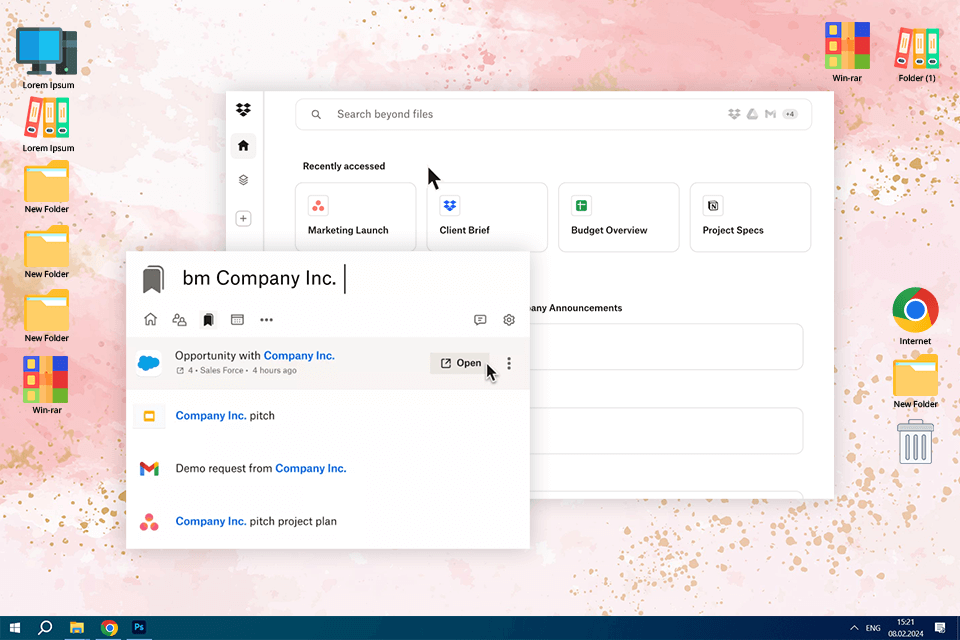Click the Gmail filter icon in search bar
This screenshot has height=640, width=960.
770,114
